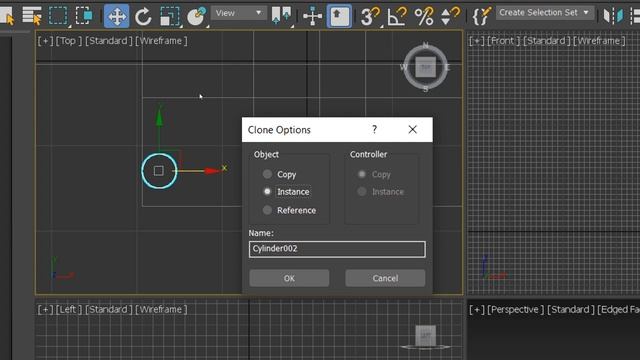Activate the Select and Rotate tool
This screenshot has width=640, height=360.
pos(143,16)
